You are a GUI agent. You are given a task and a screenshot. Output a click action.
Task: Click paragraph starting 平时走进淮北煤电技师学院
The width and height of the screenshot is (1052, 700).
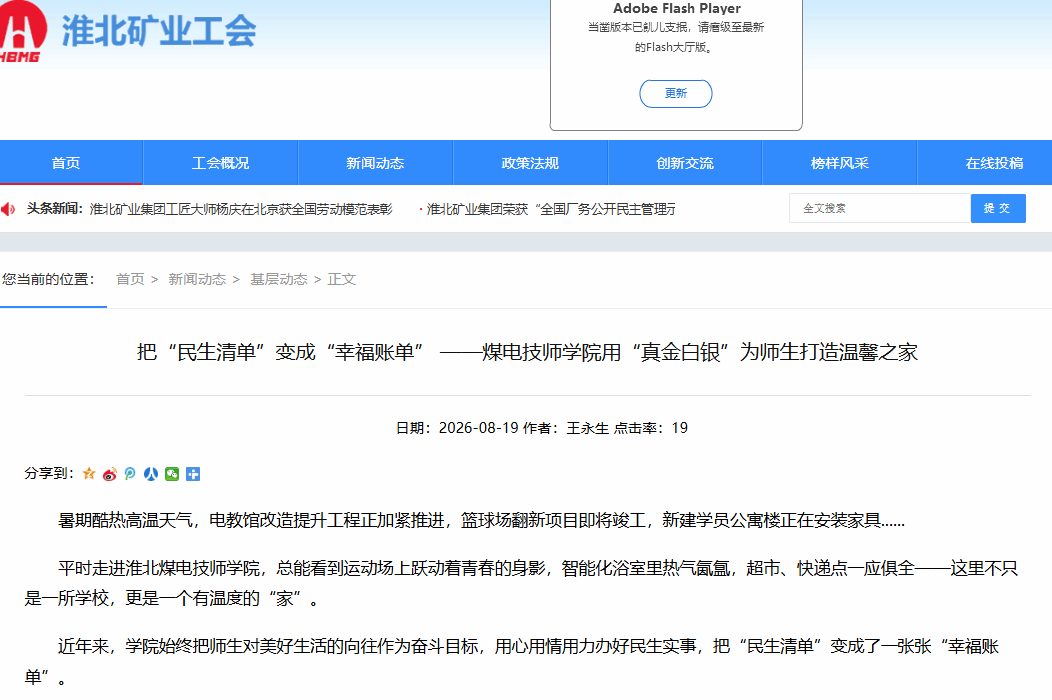(x=521, y=583)
